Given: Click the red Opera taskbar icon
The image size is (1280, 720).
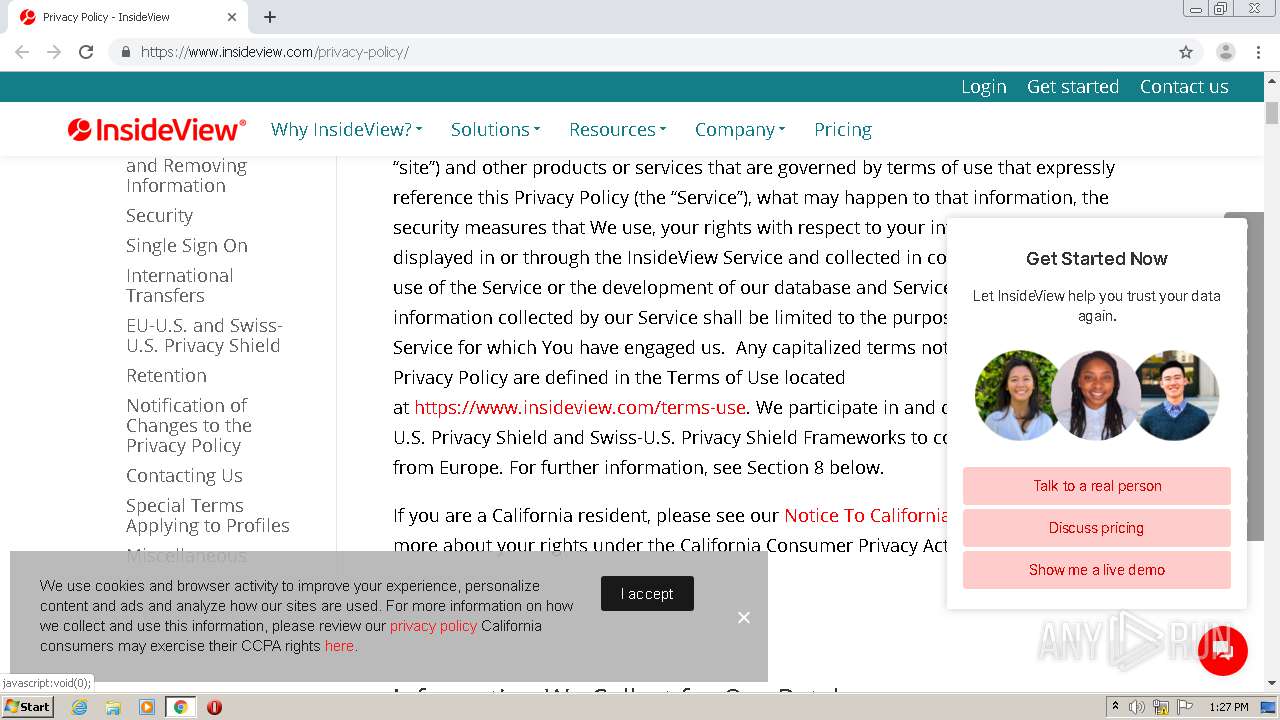Looking at the screenshot, I should pyautogui.click(x=214, y=707).
